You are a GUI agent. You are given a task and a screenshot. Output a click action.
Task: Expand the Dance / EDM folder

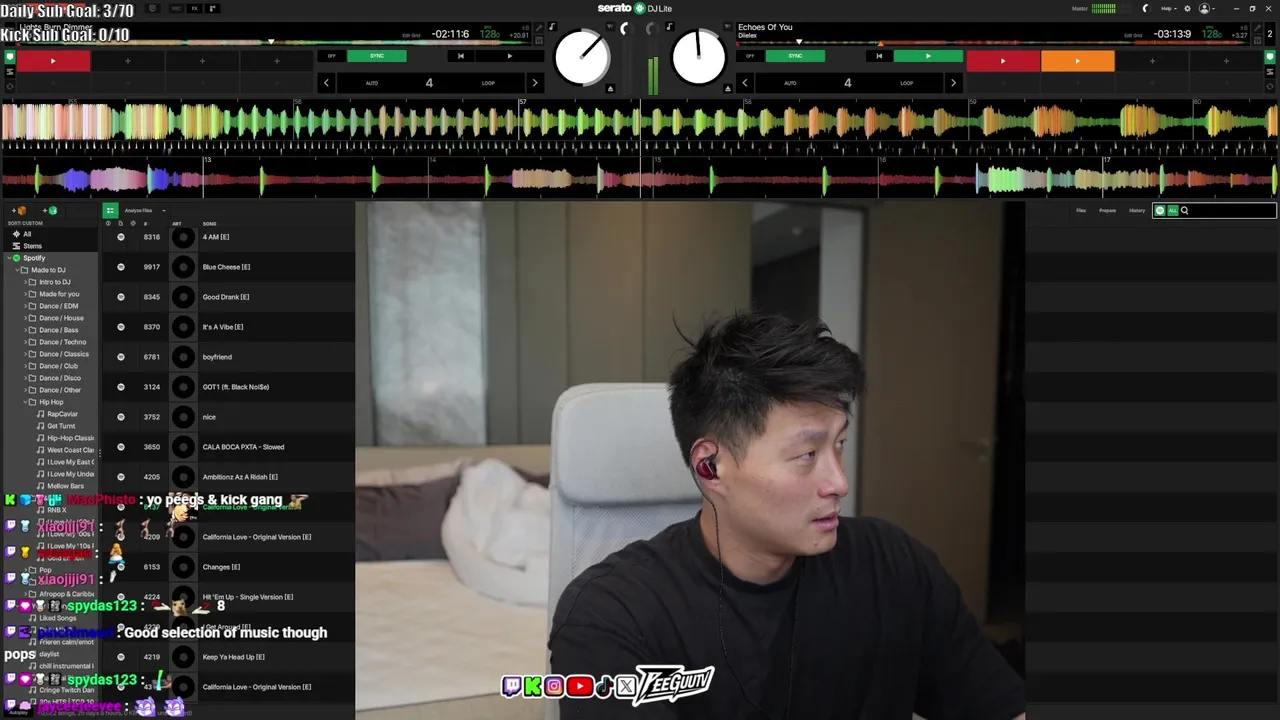(25, 306)
